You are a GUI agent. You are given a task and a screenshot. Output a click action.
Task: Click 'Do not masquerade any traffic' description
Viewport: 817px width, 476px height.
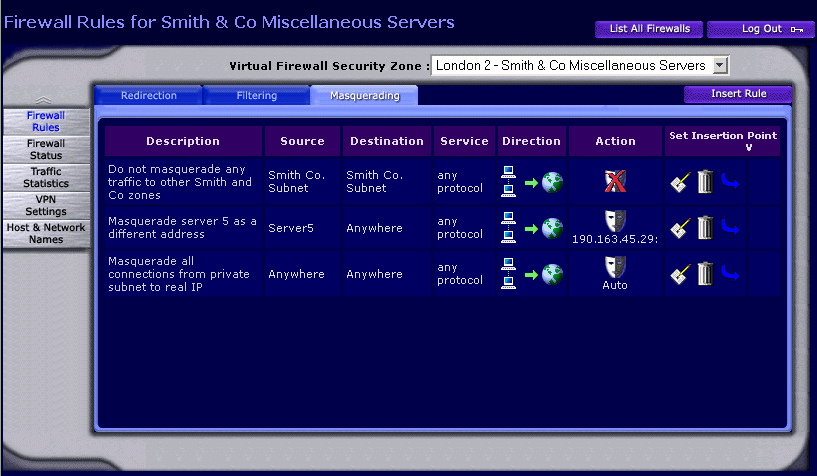pos(180,182)
